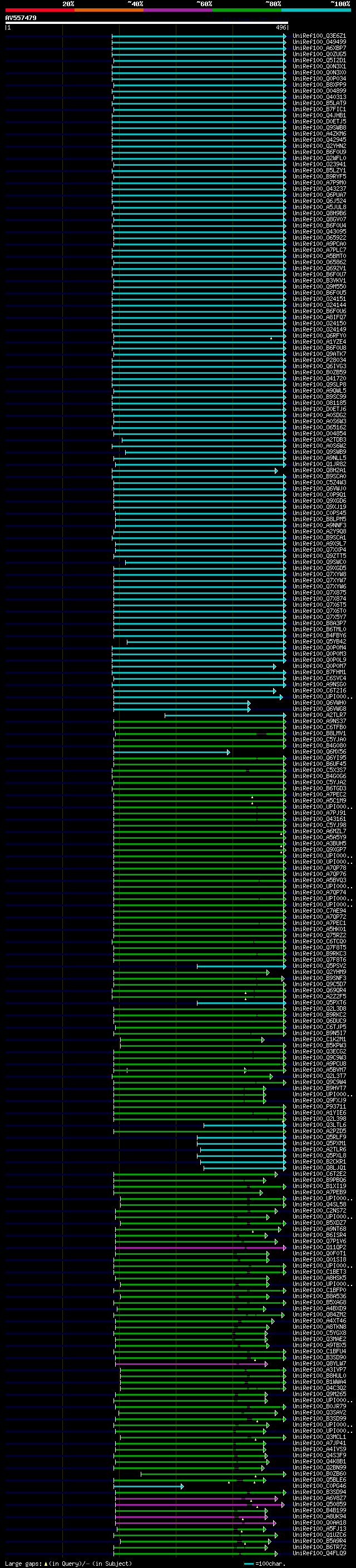This screenshot has height=1568, width=356.
Task: Select hit label UniRef100_Q2YHM9
Action: (x=319, y=972)
